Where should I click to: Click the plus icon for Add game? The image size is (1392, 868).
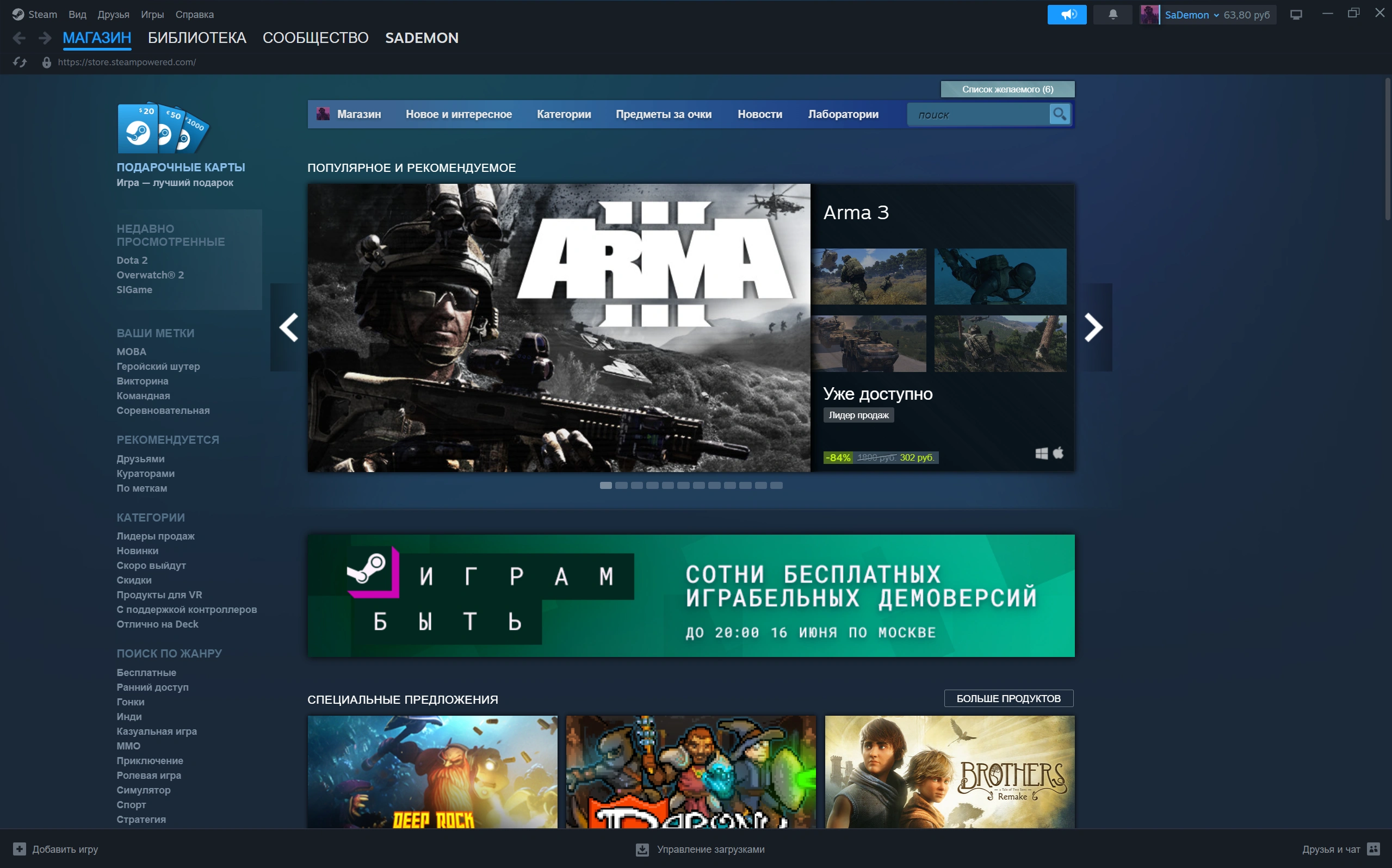(20, 848)
